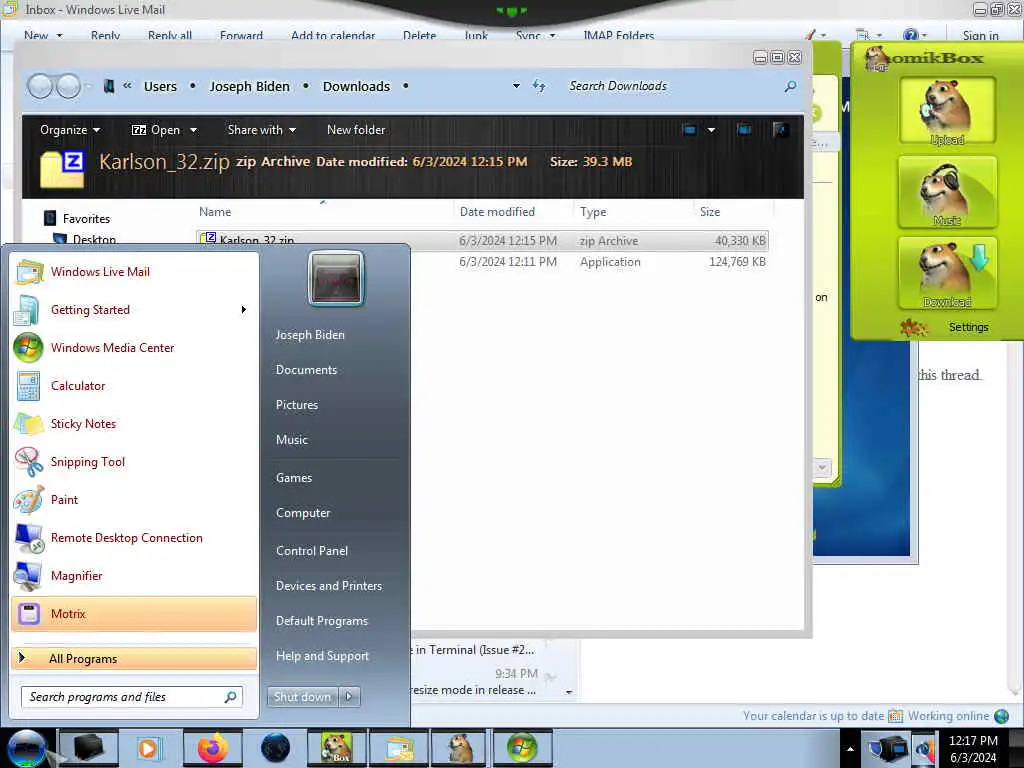
Task: Select the Karlson_32.zip file row
Action: [482, 241]
